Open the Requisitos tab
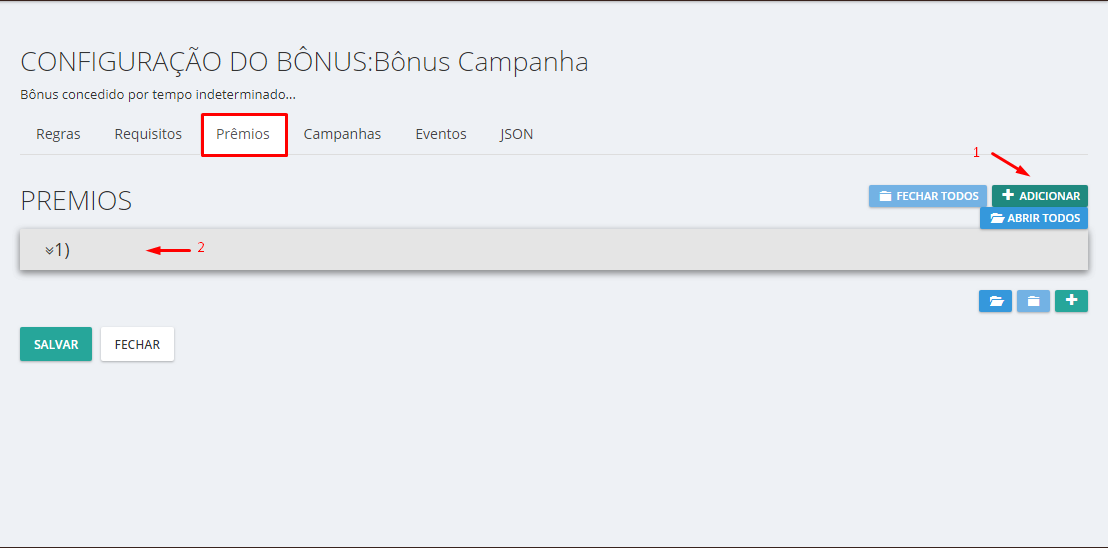1108x548 pixels. tap(148, 134)
